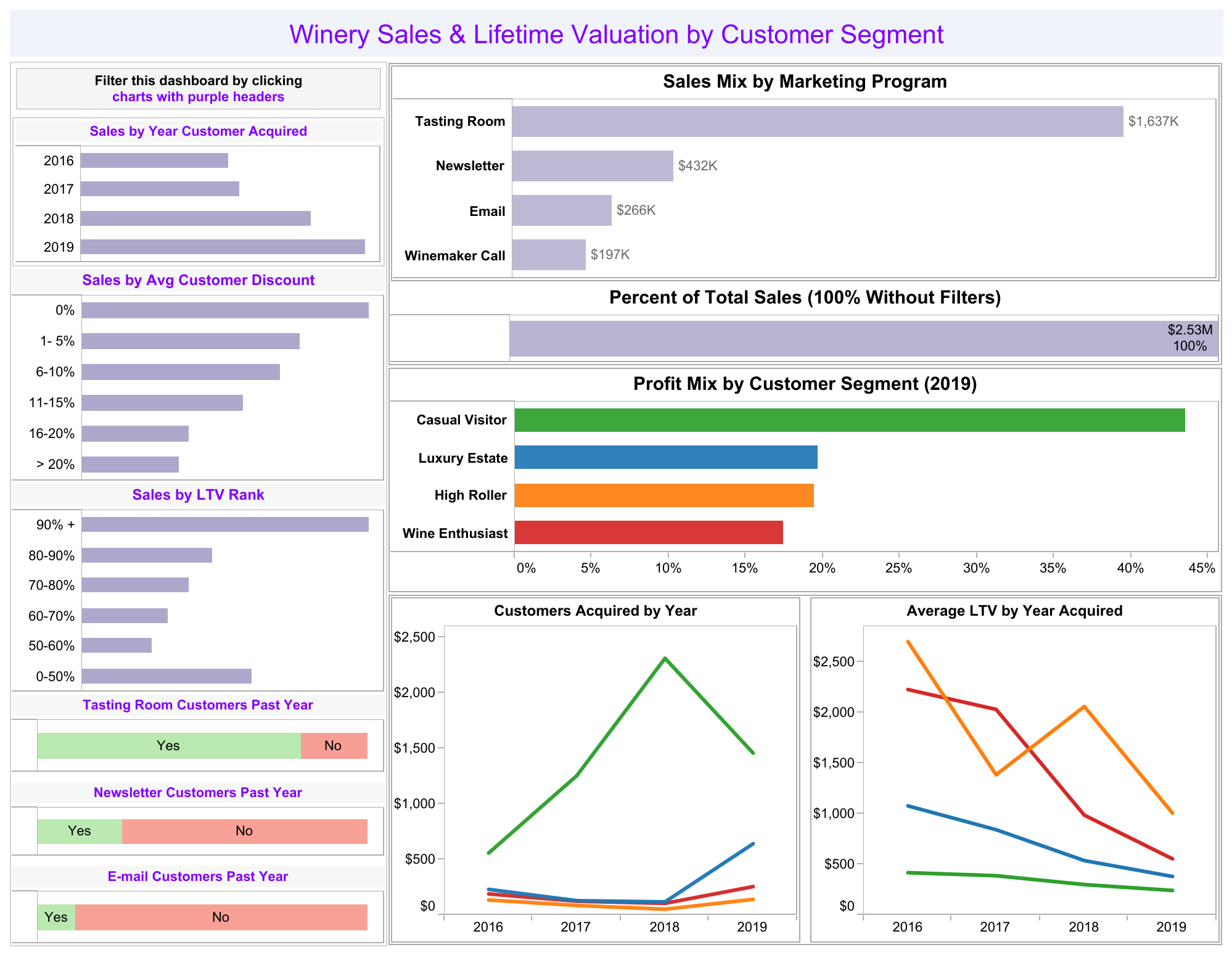Click the blue Luxury Estate bar
Image resolution: width=1232 pixels, height=955 pixels.
pos(666,457)
